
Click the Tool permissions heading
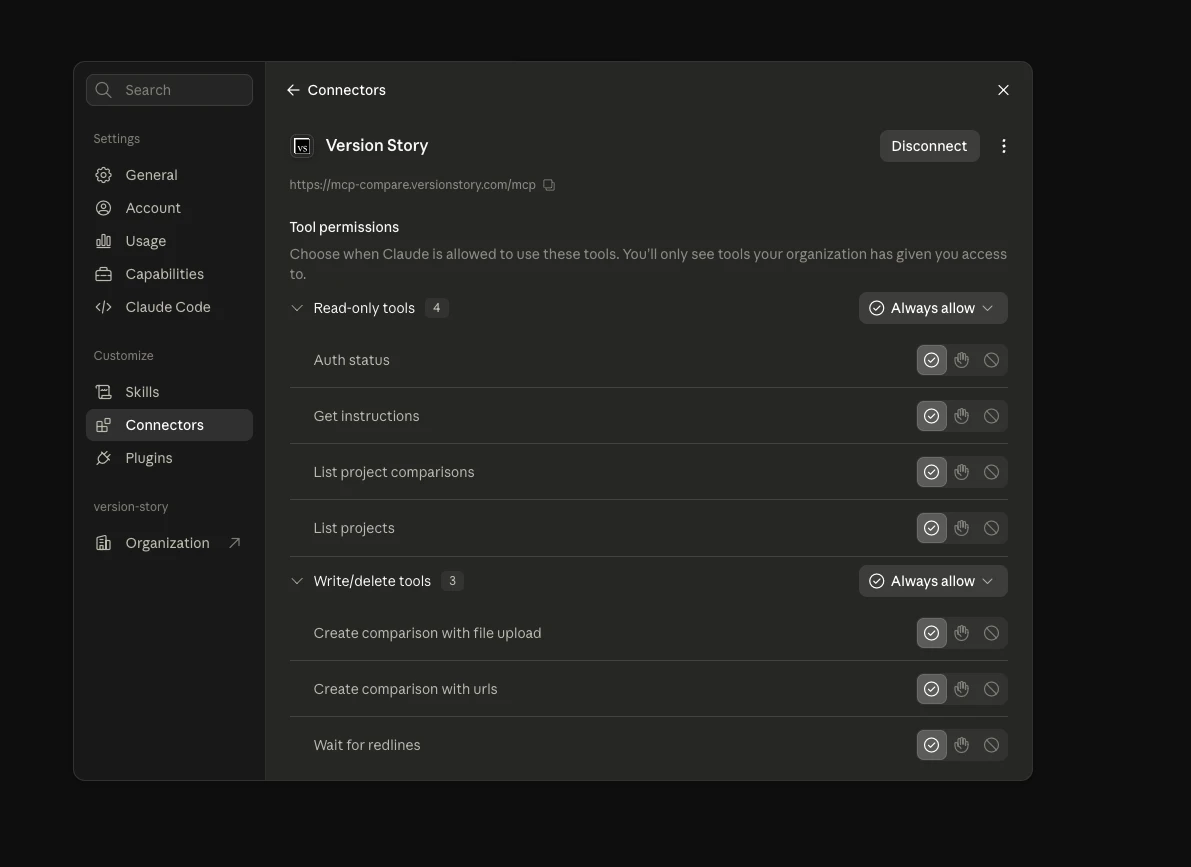point(344,227)
